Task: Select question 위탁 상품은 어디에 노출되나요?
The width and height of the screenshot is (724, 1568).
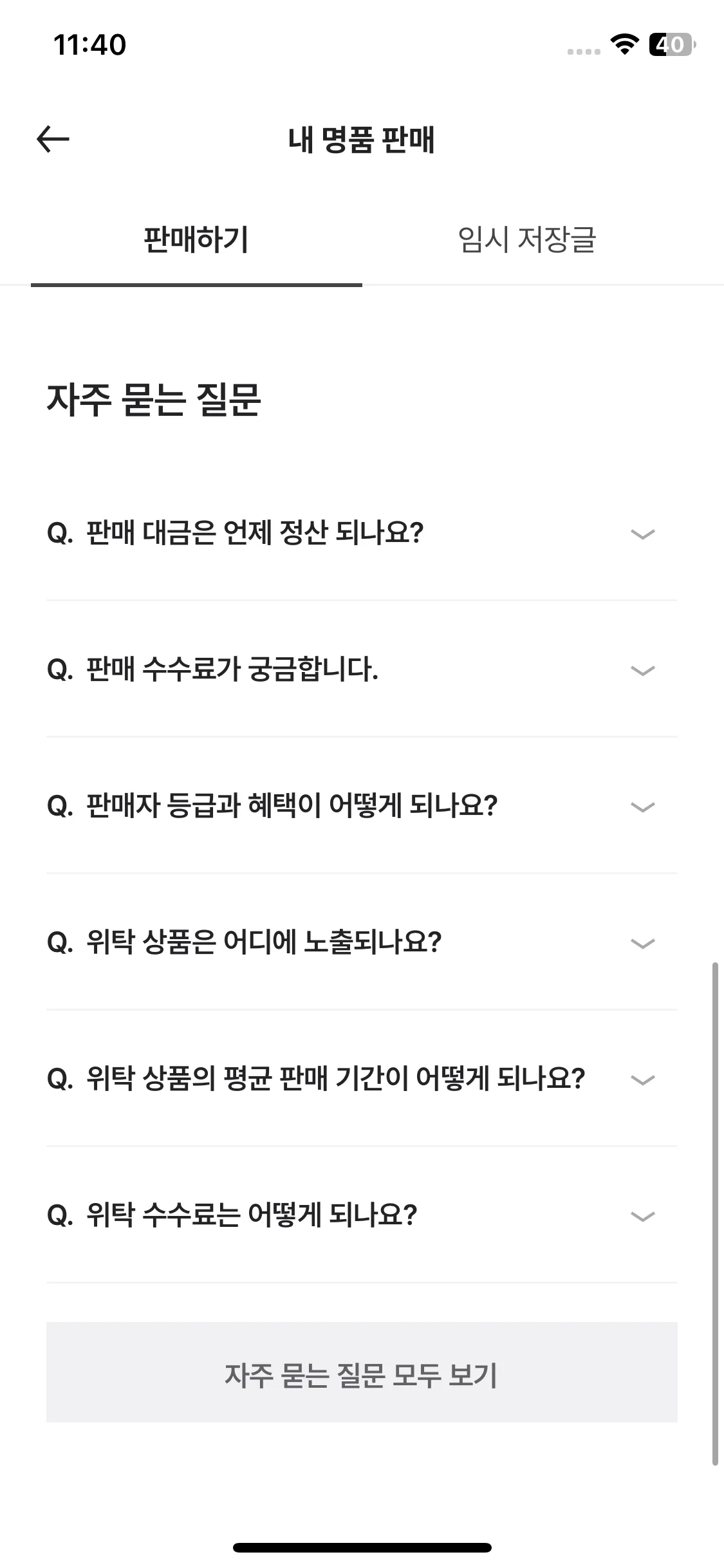Action: tap(245, 943)
